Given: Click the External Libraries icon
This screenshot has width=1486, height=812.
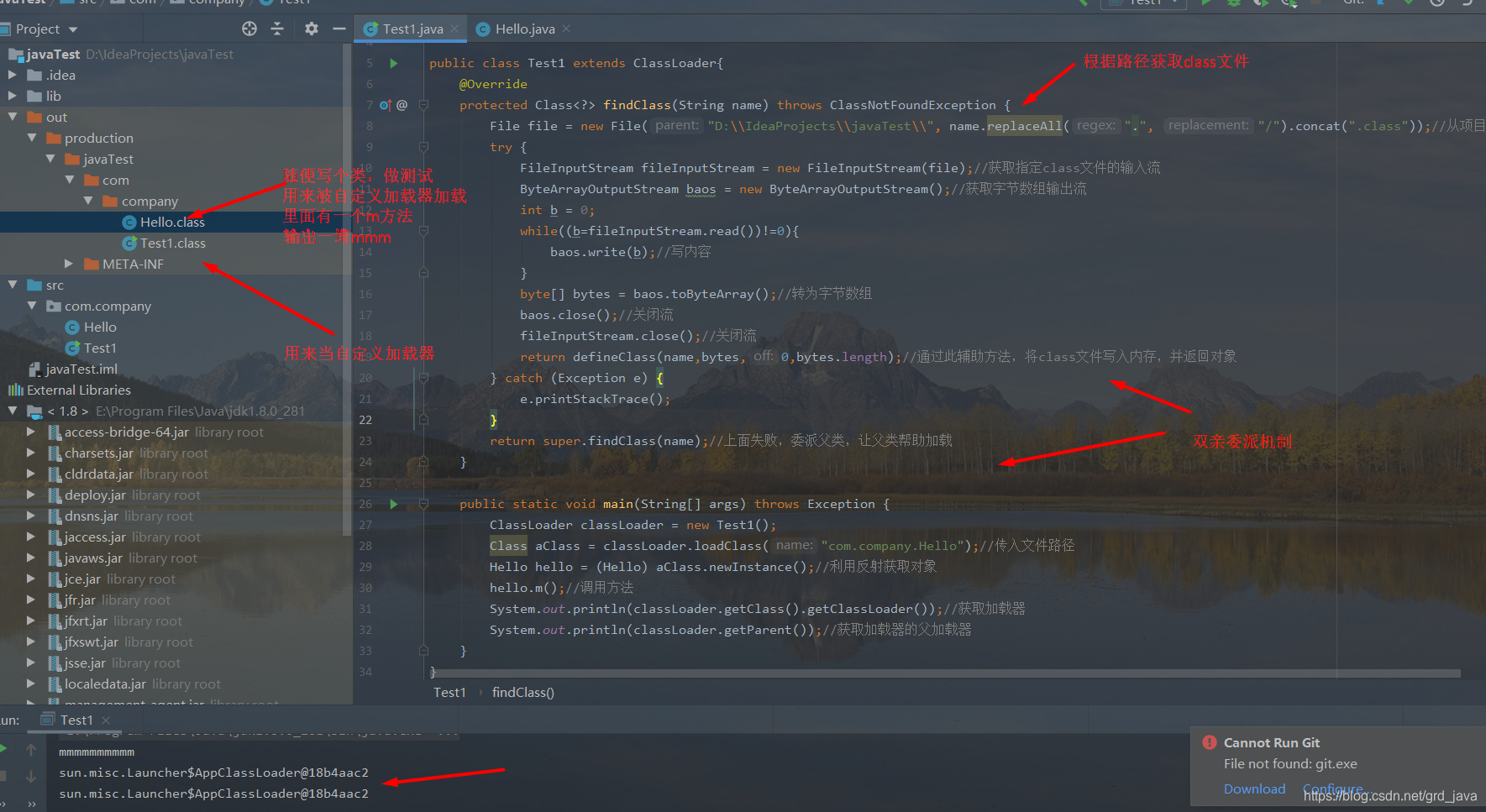Looking at the screenshot, I should 15,390.
